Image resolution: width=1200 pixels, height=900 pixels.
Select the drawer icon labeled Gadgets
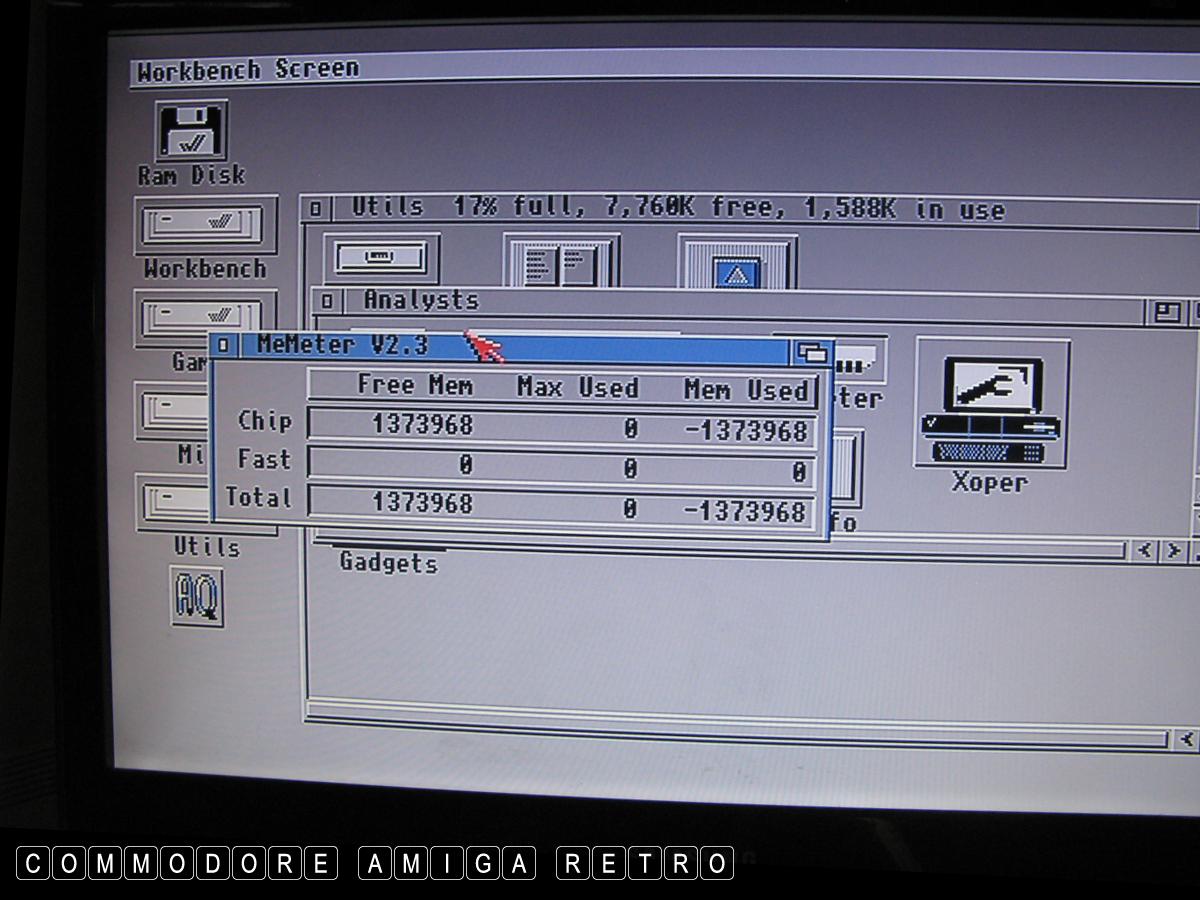[388, 562]
